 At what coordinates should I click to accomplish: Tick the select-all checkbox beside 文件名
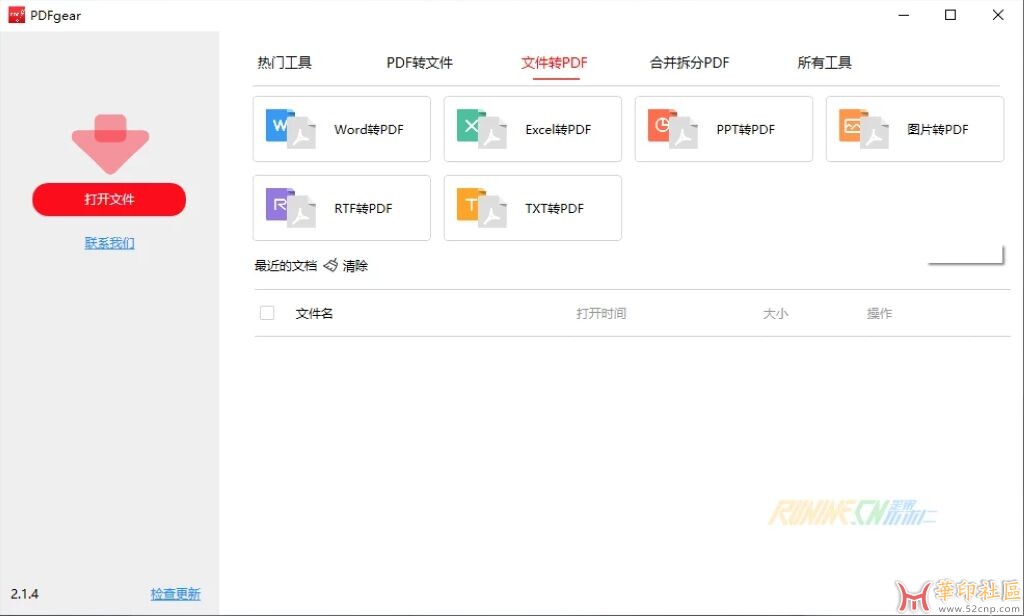267,313
